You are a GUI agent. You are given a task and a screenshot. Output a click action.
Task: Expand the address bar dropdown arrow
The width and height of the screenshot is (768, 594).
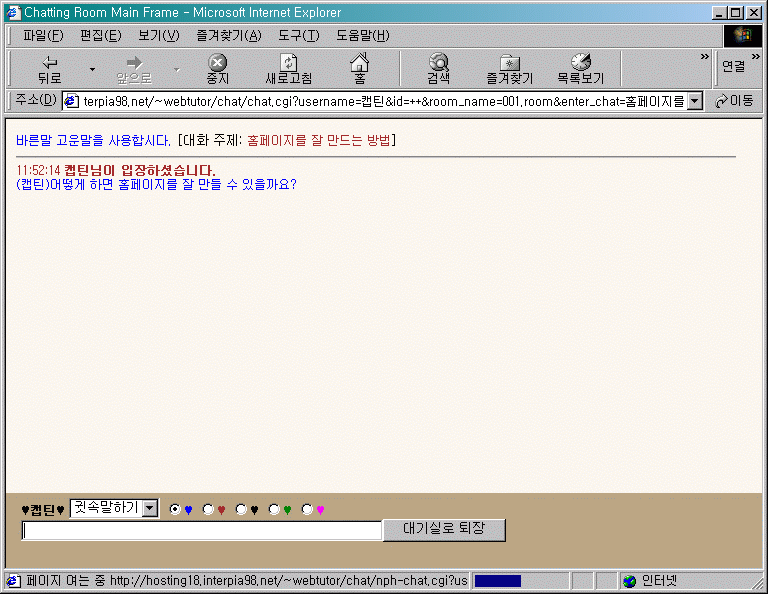click(x=695, y=101)
